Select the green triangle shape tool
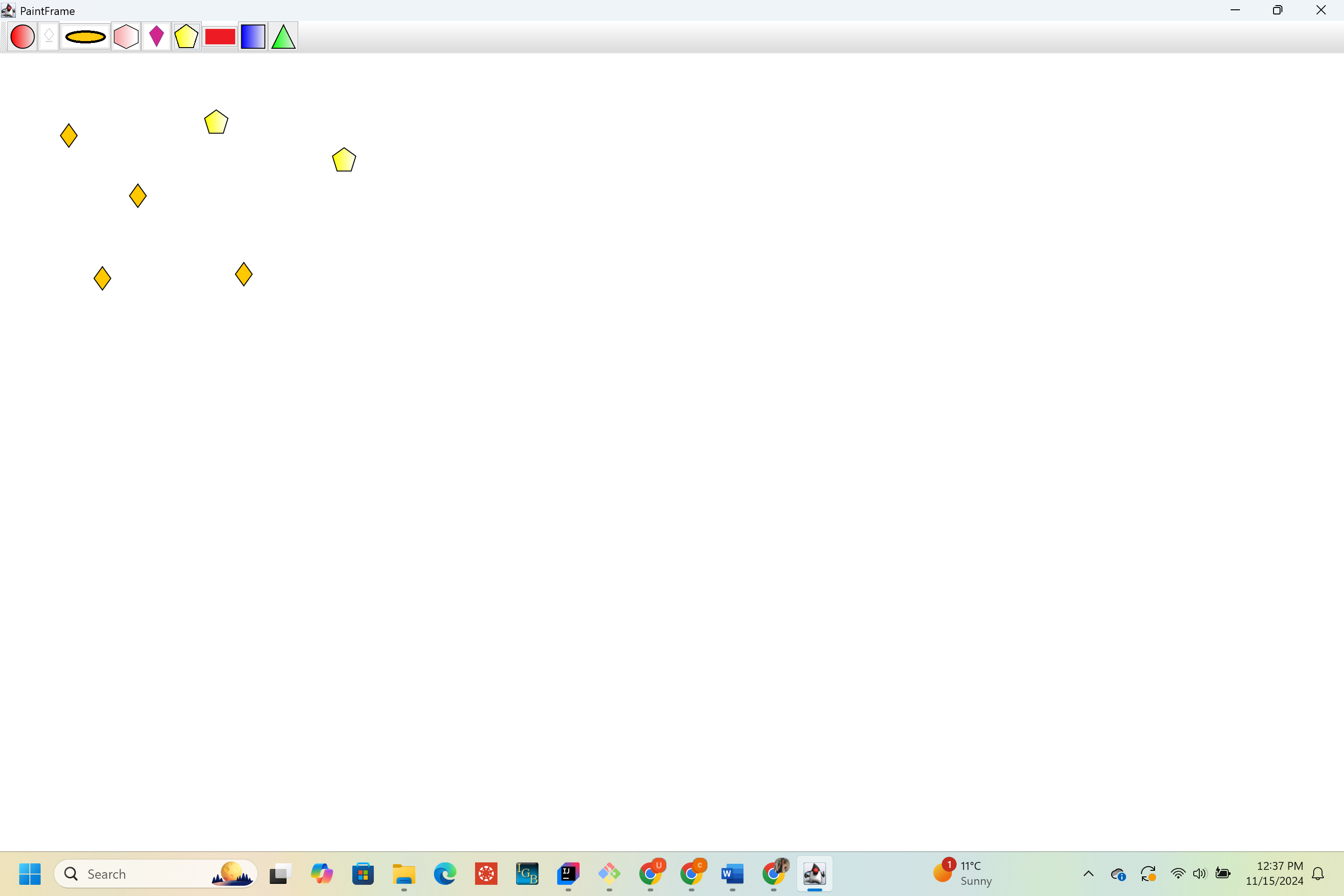The width and height of the screenshot is (1344, 896). pos(283,37)
